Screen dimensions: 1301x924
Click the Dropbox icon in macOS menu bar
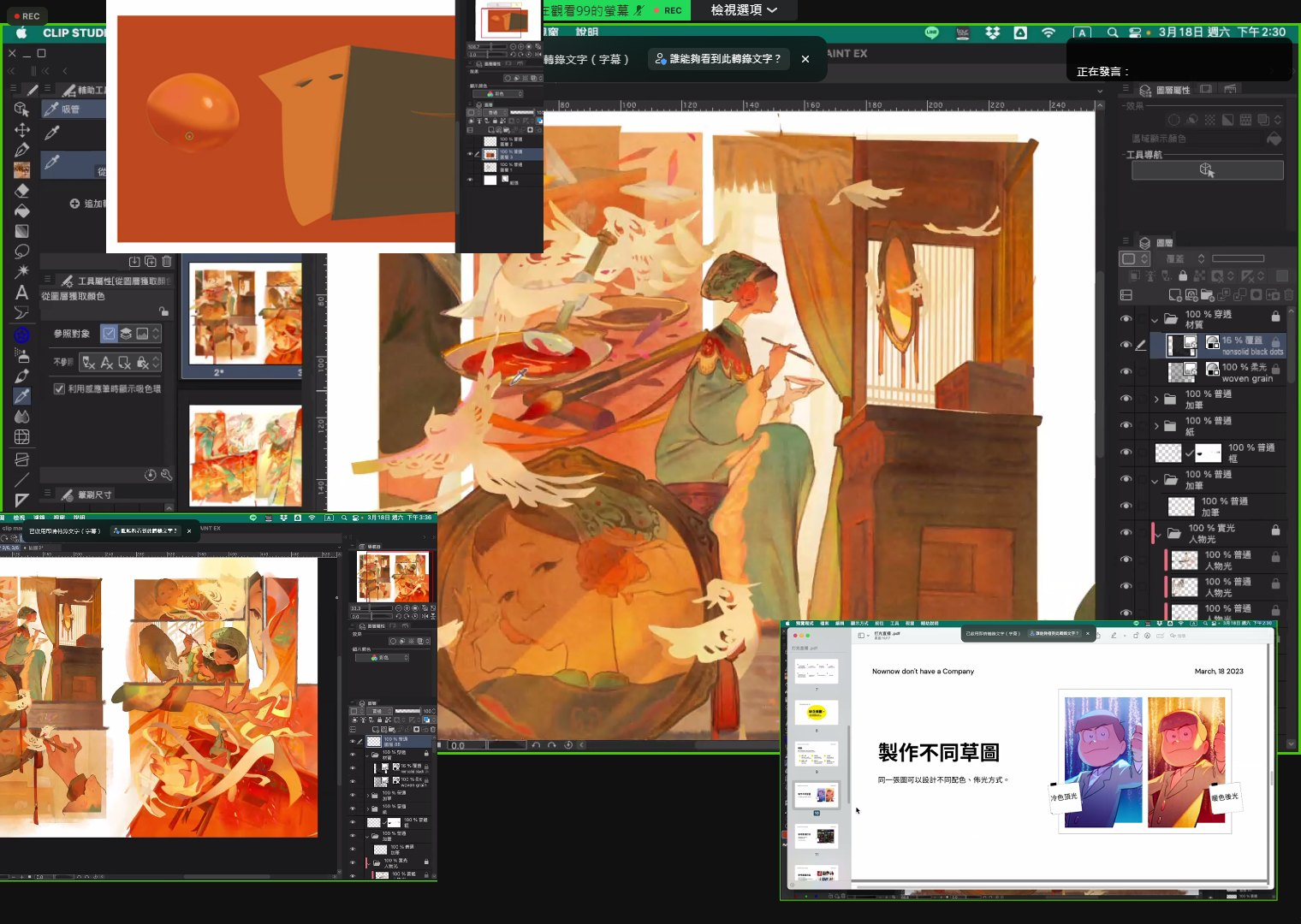point(992,33)
